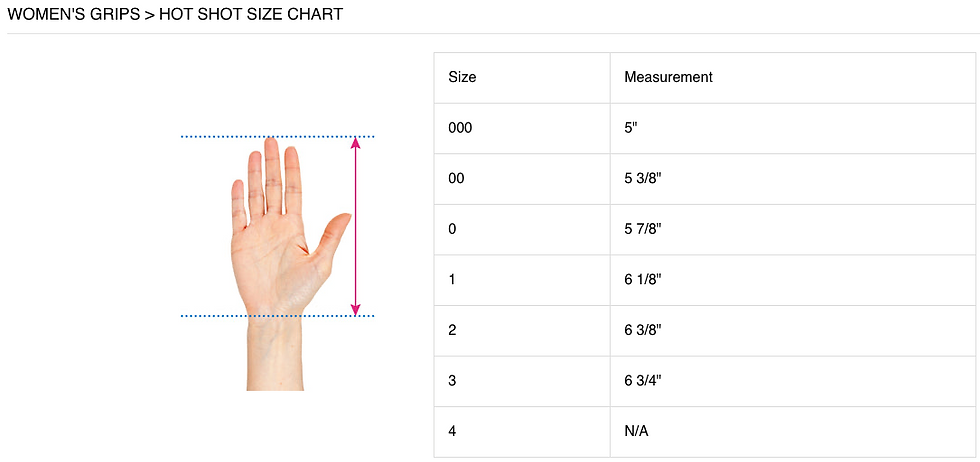
Task: Select the 5 3/8" measurement cell
Action: click(x=642, y=179)
